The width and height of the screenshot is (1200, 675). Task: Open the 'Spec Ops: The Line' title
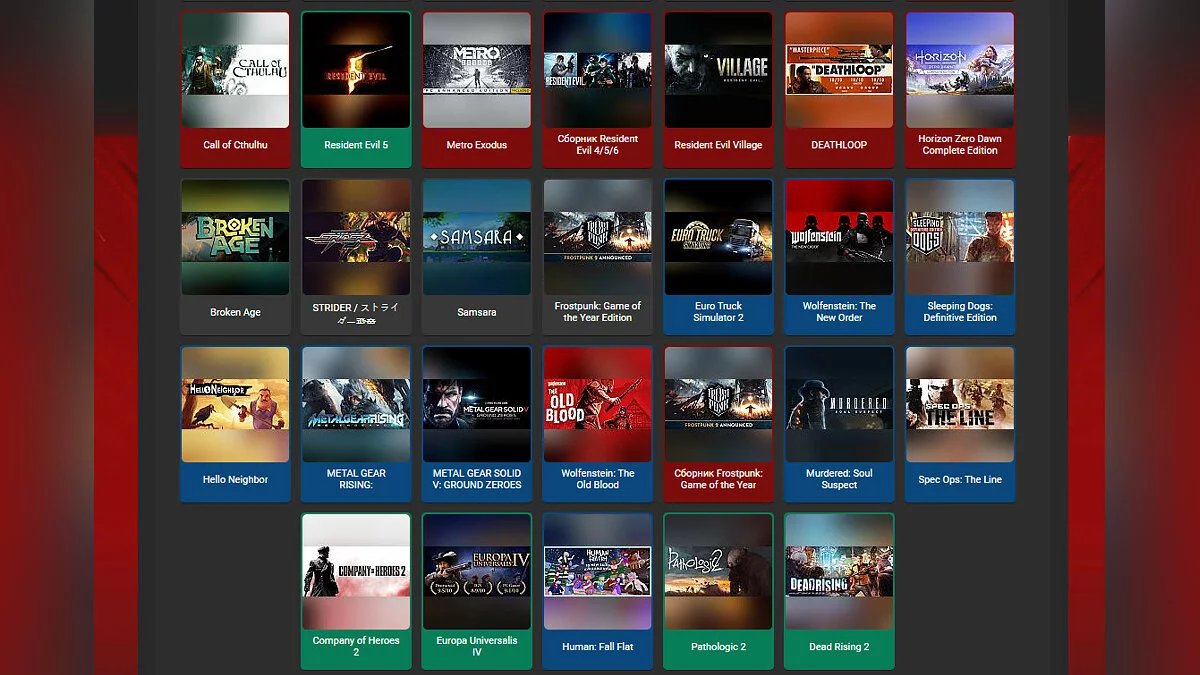(x=960, y=479)
